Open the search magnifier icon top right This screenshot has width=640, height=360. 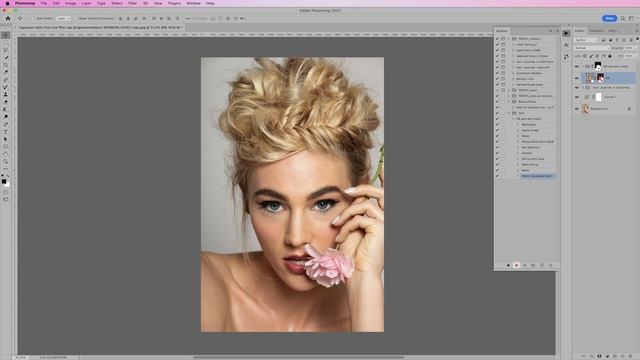[x=622, y=18]
